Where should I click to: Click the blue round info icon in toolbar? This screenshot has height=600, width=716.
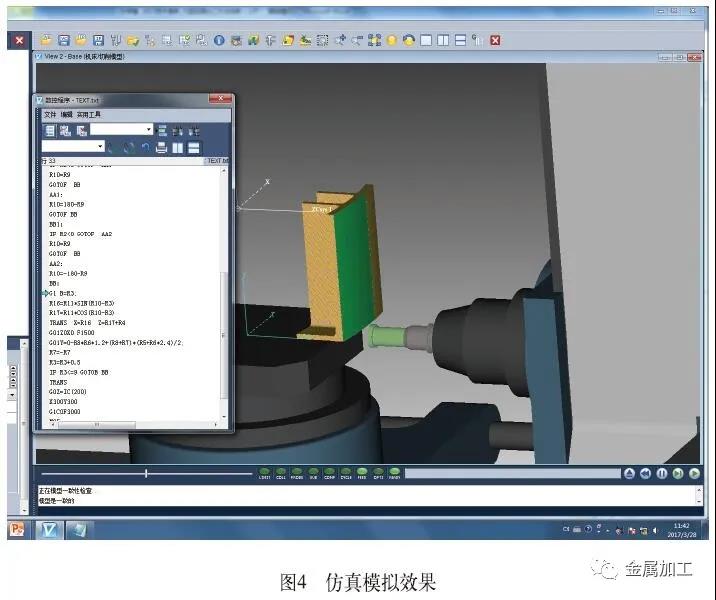[x=219, y=40]
